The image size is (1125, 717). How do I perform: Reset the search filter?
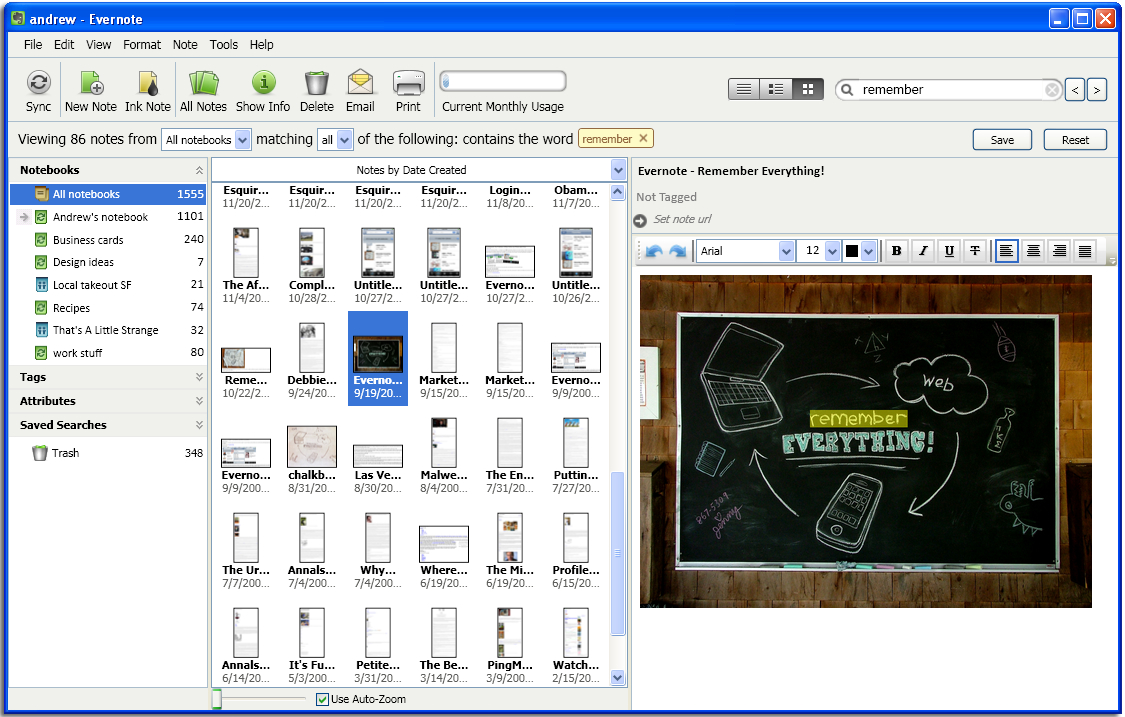[x=1075, y=140]
